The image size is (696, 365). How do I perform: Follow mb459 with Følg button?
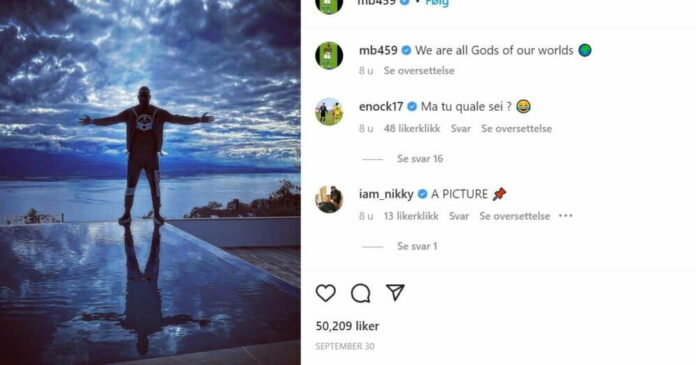point(437,3)
